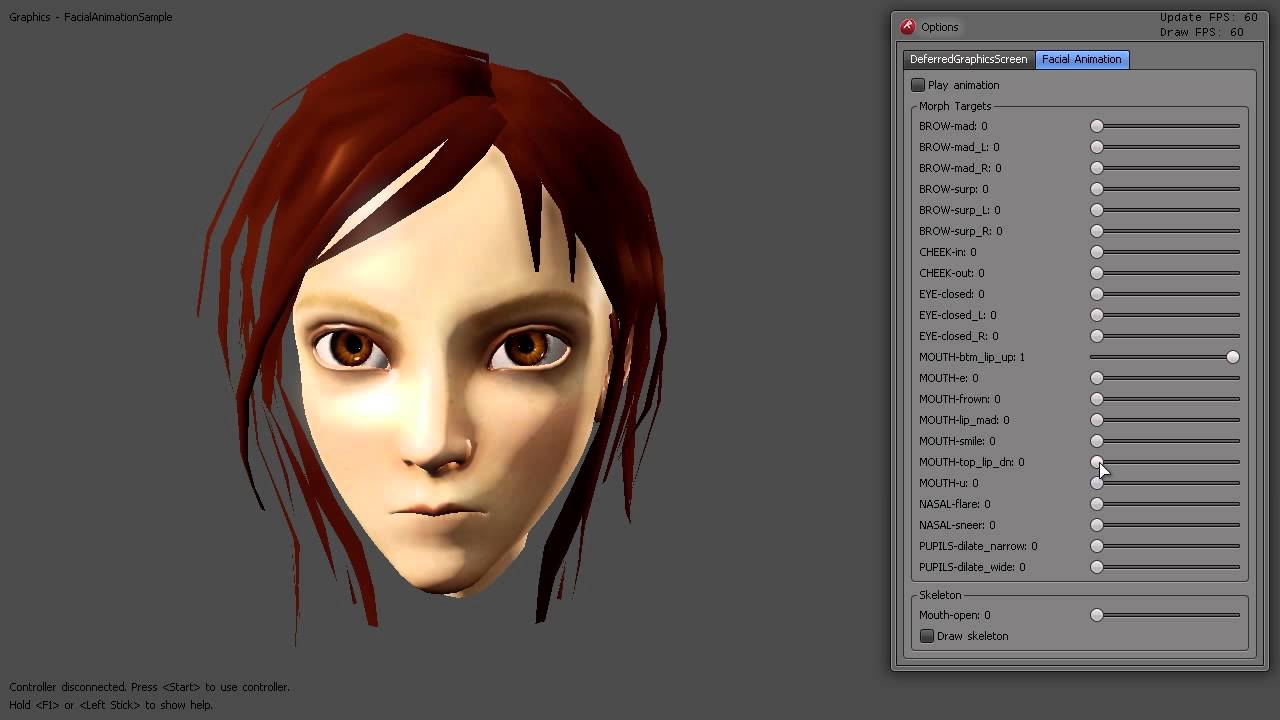1280x720 pixels.
Task: Click the 'Update FPS: 60' readout
Action: coord(1209,17)
